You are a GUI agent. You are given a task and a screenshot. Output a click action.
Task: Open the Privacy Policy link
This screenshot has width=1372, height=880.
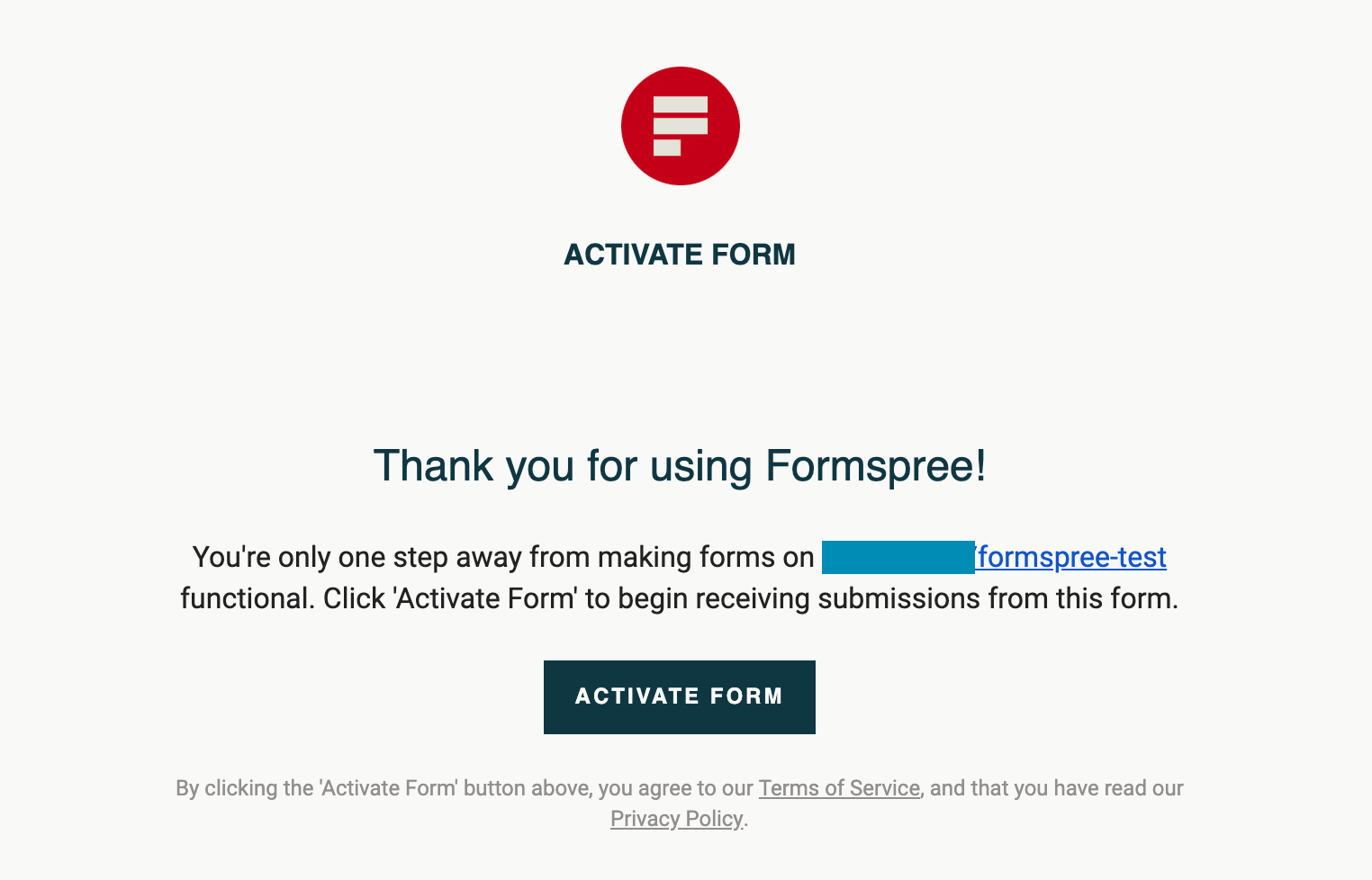point(677,819)
